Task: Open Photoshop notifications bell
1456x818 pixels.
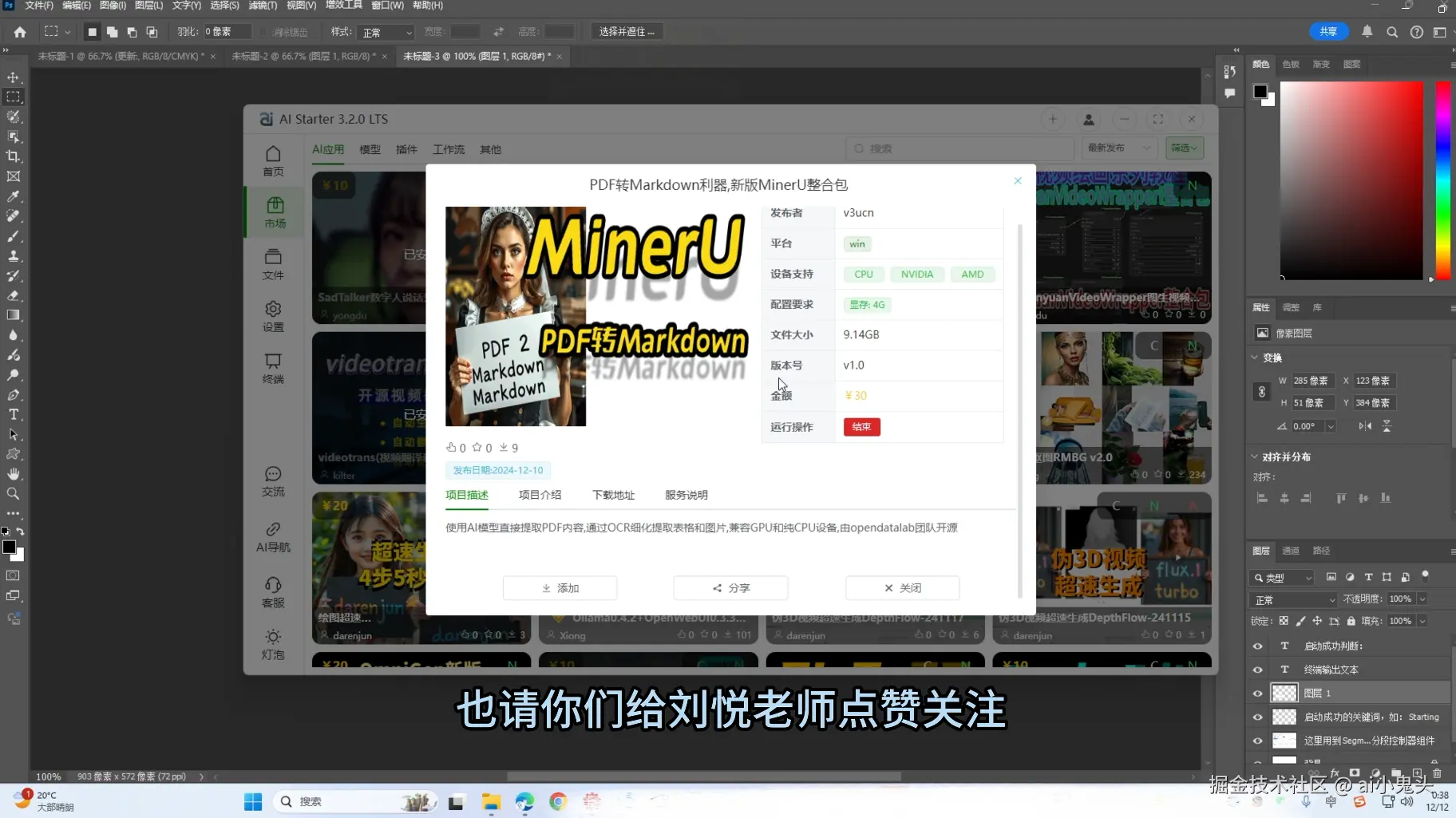Action: click(1367, 32)
